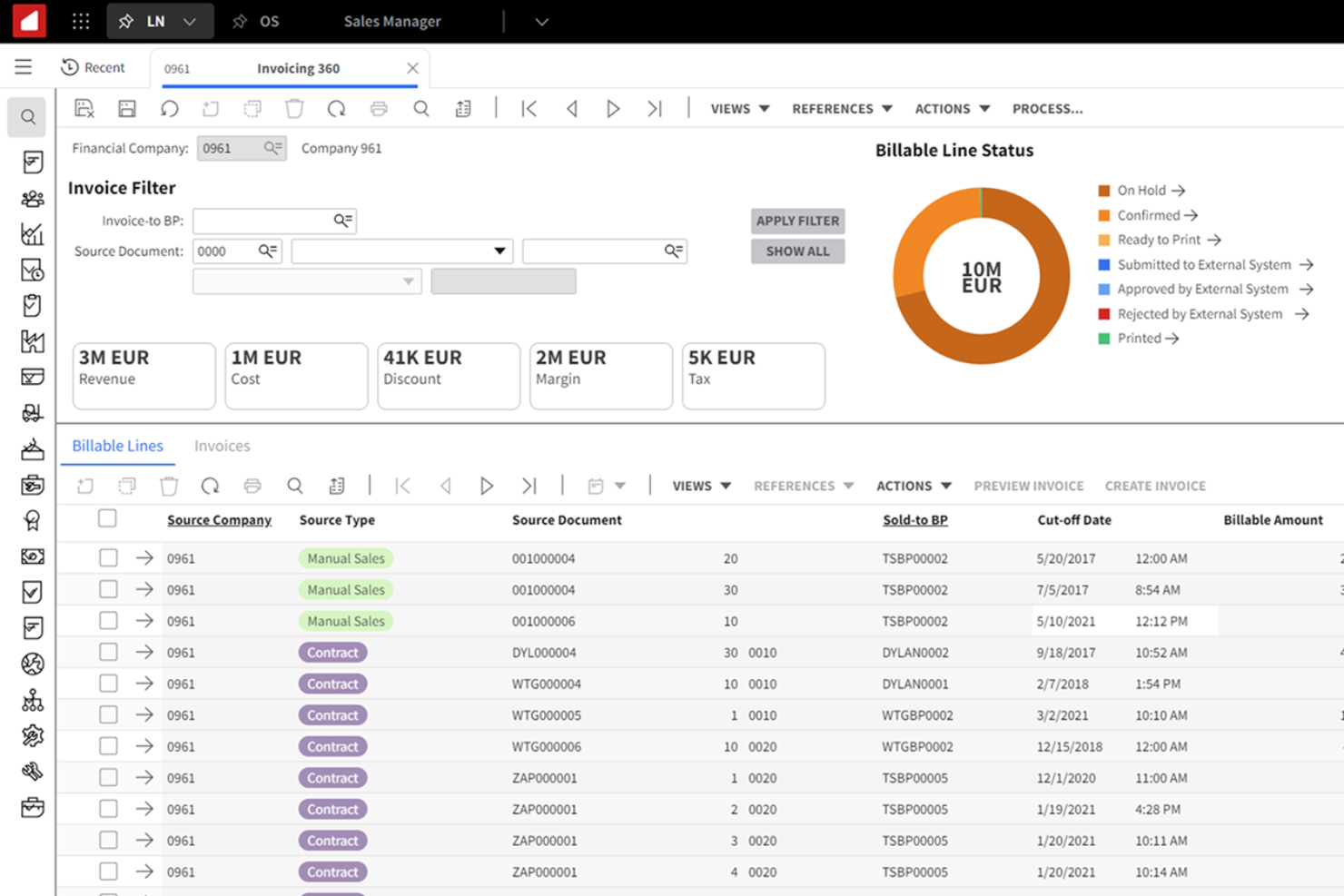Click the forklift icon in left sidebar

coord(32,413)
